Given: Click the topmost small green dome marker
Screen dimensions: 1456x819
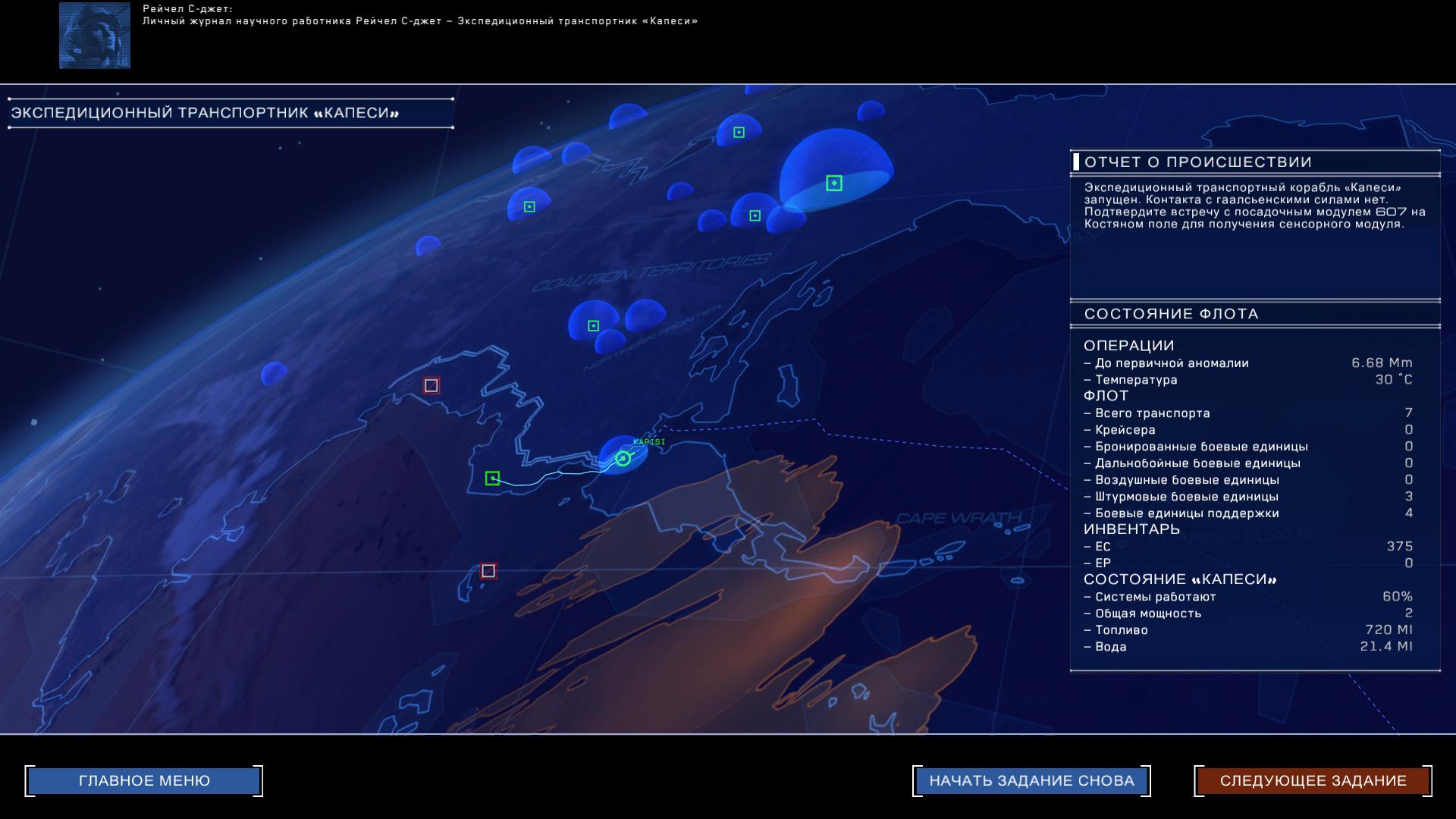Looking at the screenshot, I should (x=739, y=132).
